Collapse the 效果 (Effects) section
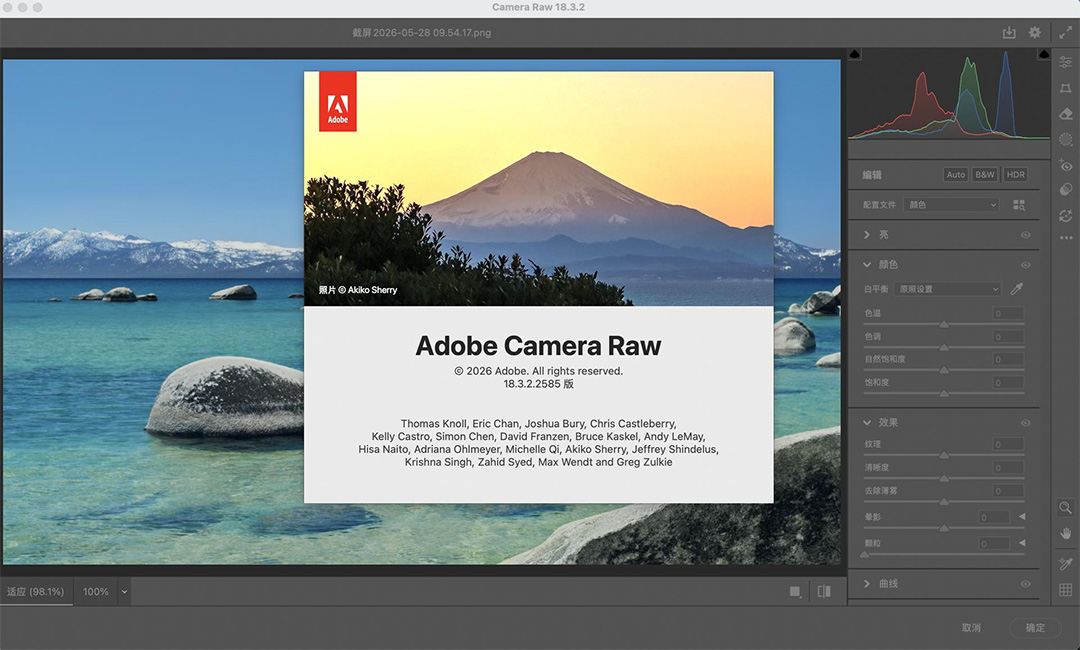 (x=867, y=423)
